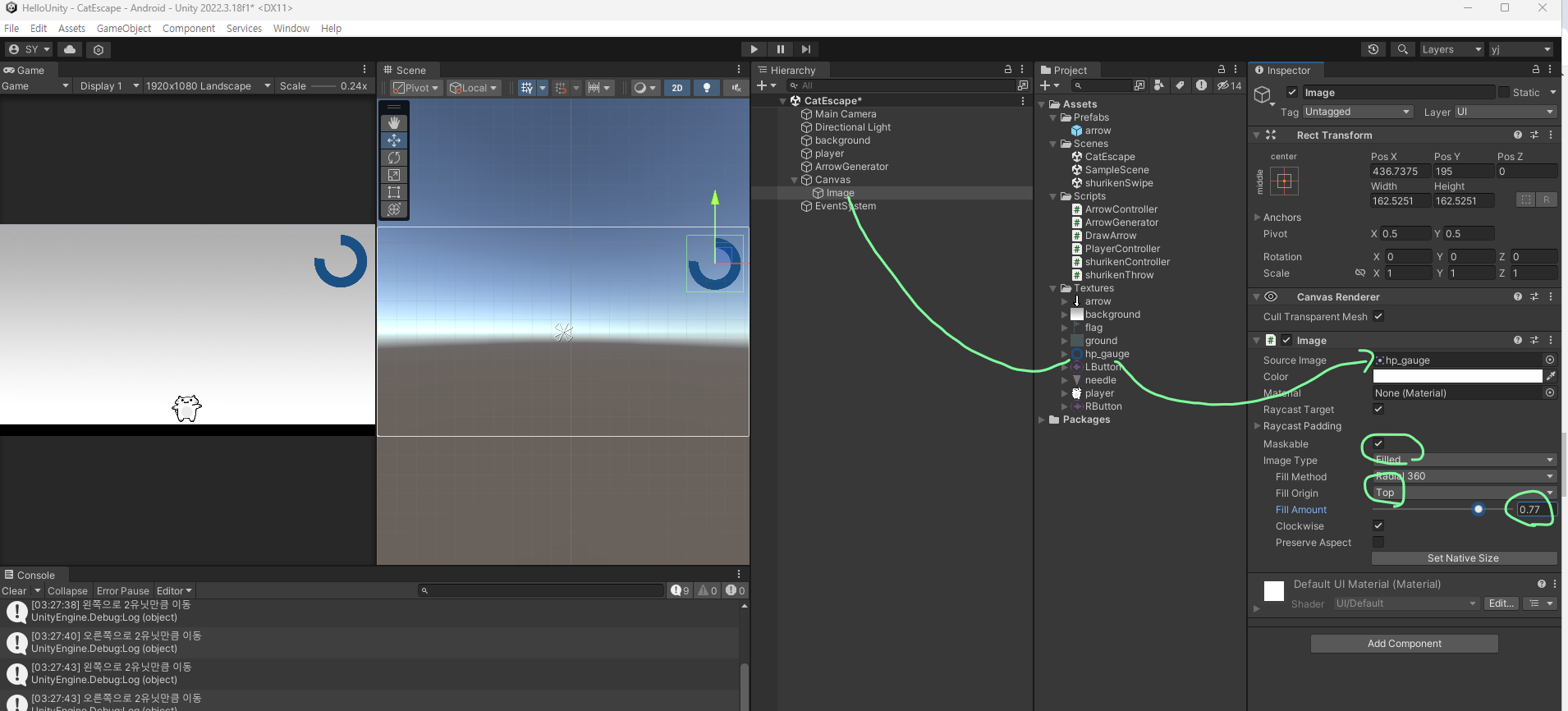This screenshot has width=1568, height=711.
Task: Select the Hand view tool in Scene
Action: [x=394, y=123]
